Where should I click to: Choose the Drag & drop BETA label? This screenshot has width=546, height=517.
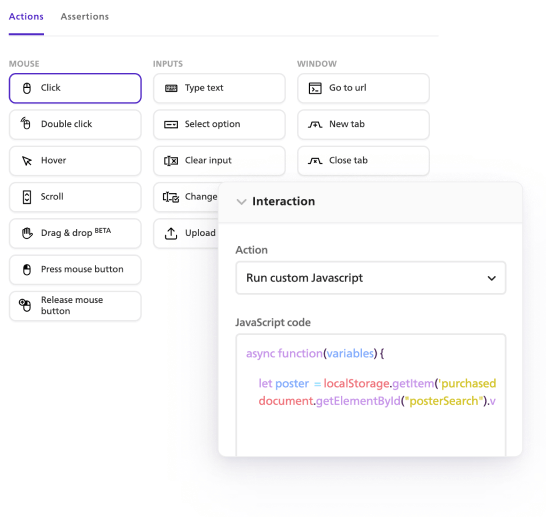coord(76,232)
